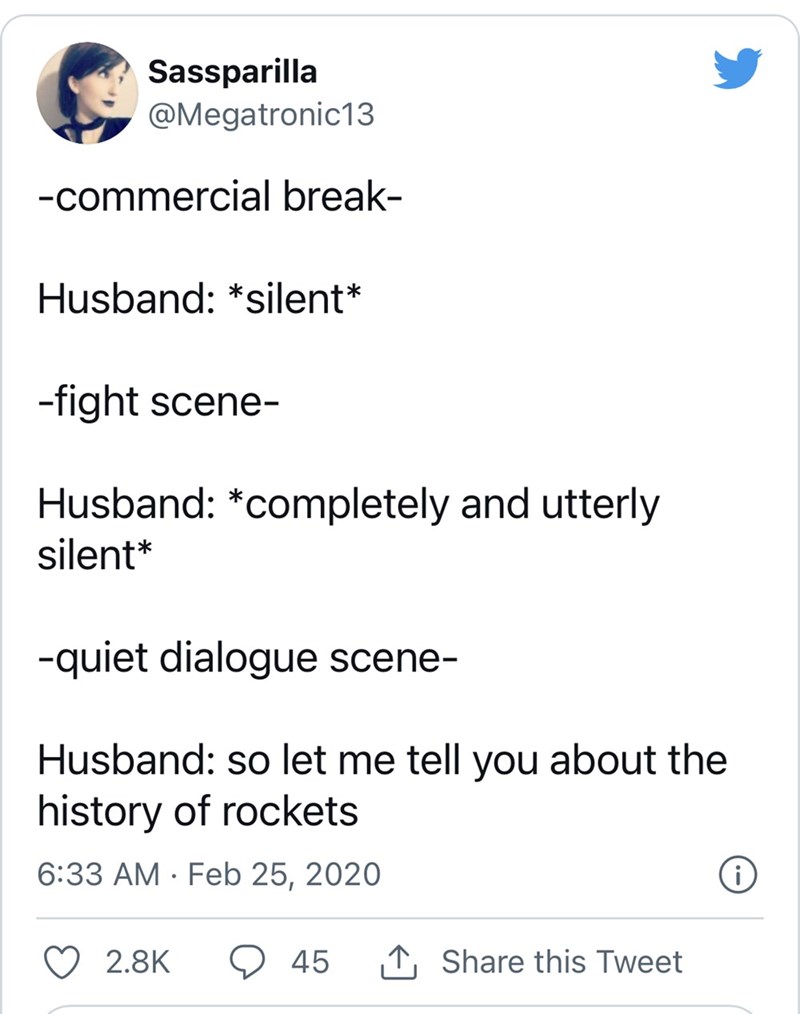Image resolution: width=800 pixels, height=1014 pixels.
Task: Open the tweet info icon
Action: tap(734, 875)
